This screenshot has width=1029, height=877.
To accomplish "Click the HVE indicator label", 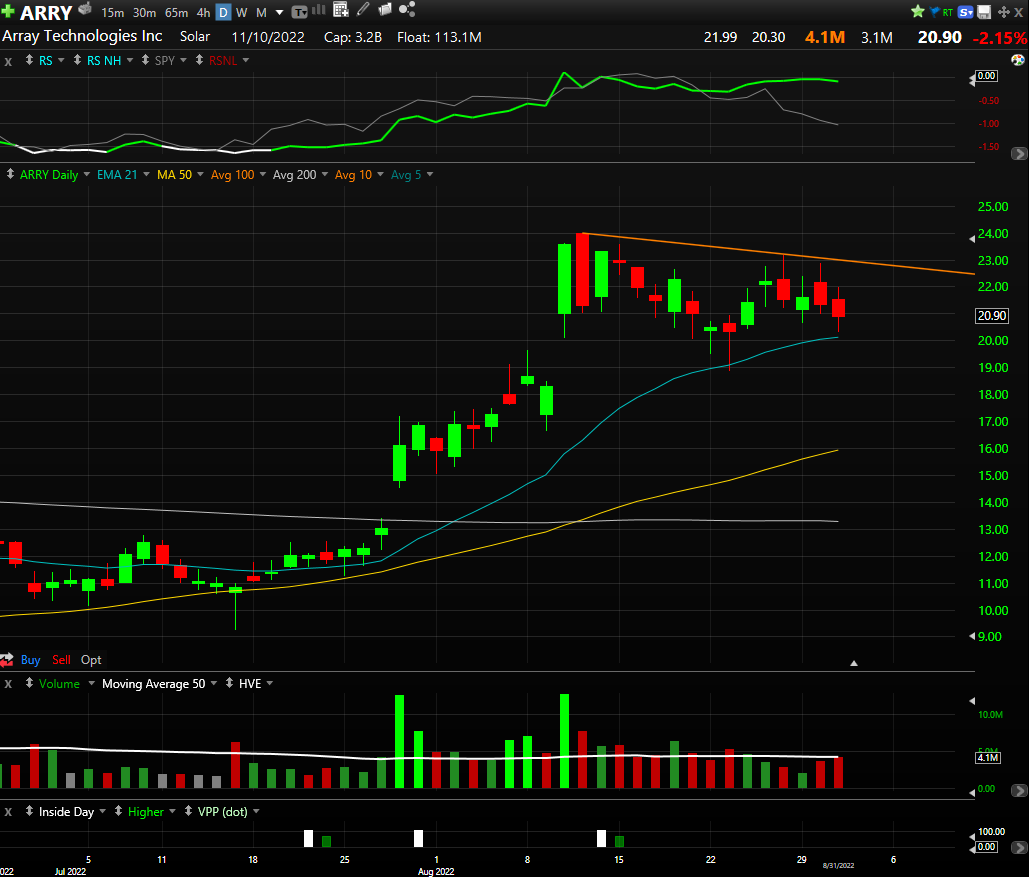I will coord(250,683).
